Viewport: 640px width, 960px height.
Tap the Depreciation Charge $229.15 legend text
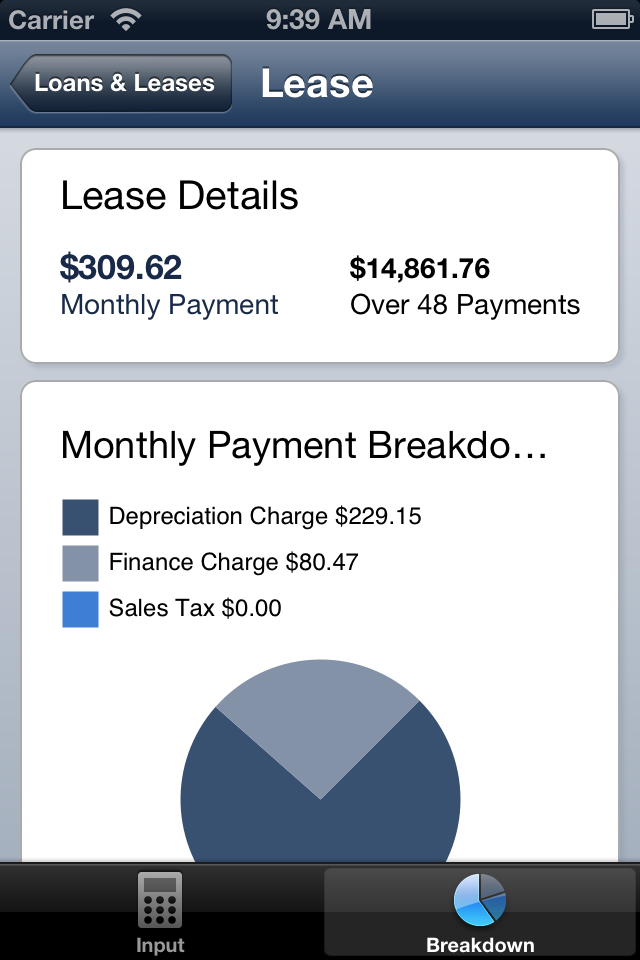click(x=265, y=516)
